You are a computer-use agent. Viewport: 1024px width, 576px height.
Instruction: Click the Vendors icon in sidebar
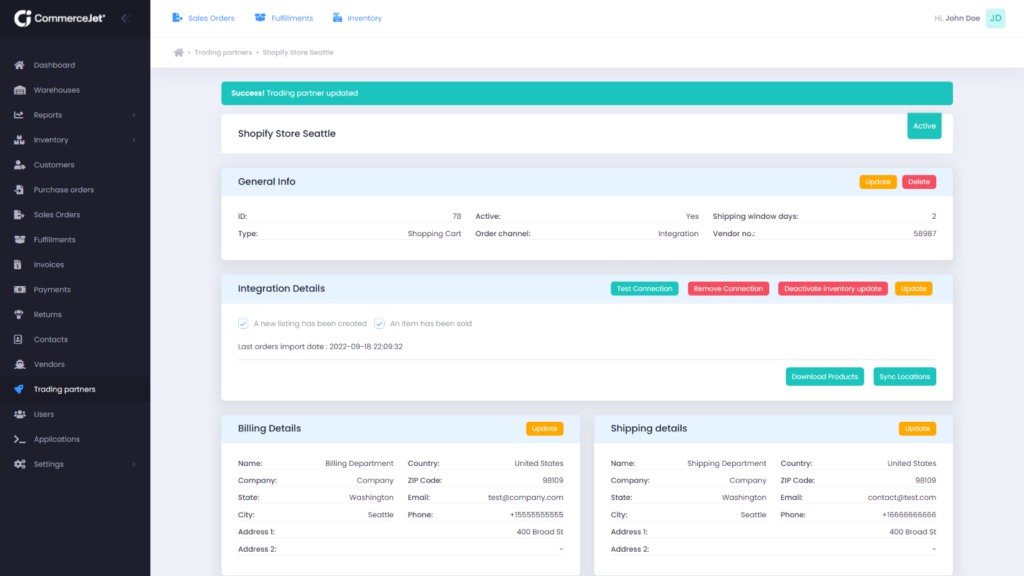[x=20, y=364]
